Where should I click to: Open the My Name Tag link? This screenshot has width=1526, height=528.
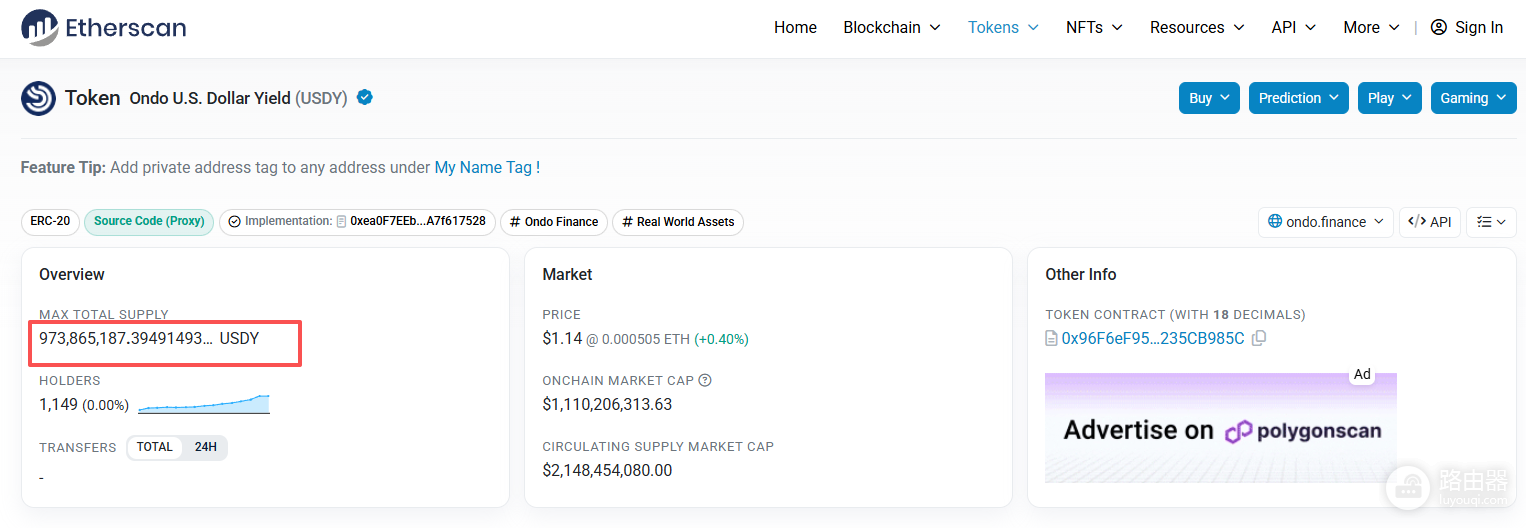coord(487,167)
